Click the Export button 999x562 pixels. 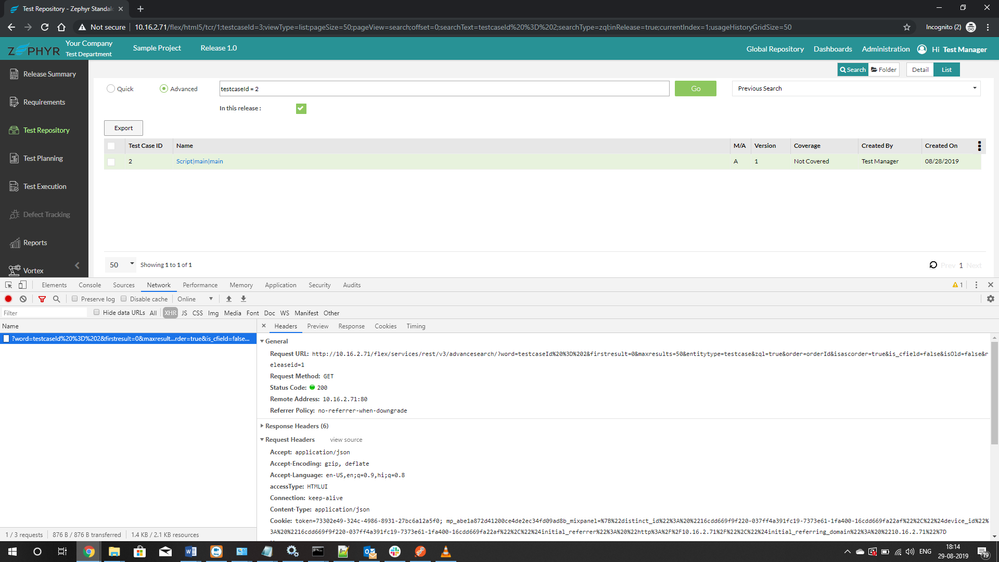click(x=123, y=128)
